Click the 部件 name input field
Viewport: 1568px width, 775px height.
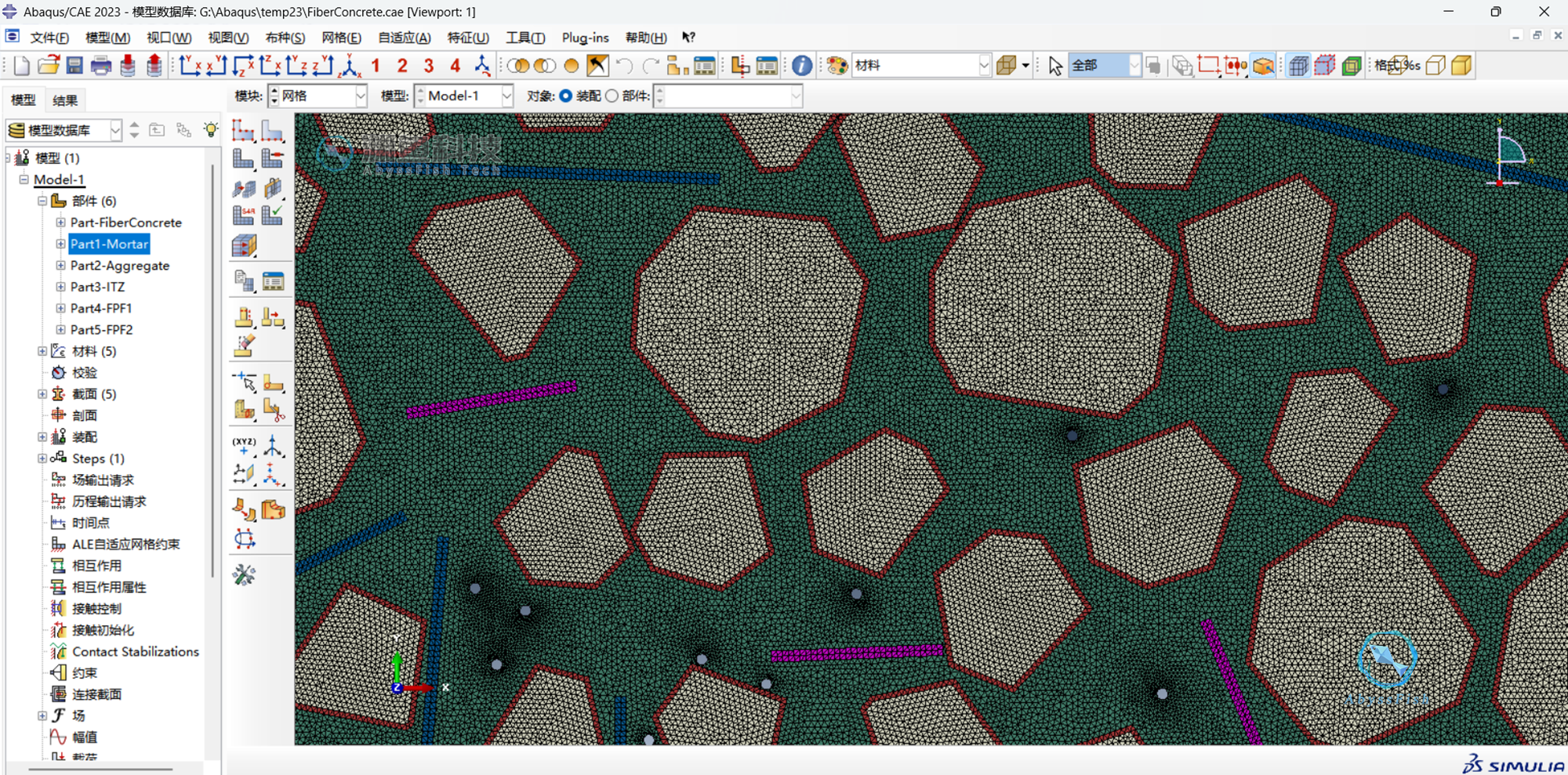coord(728,96)
